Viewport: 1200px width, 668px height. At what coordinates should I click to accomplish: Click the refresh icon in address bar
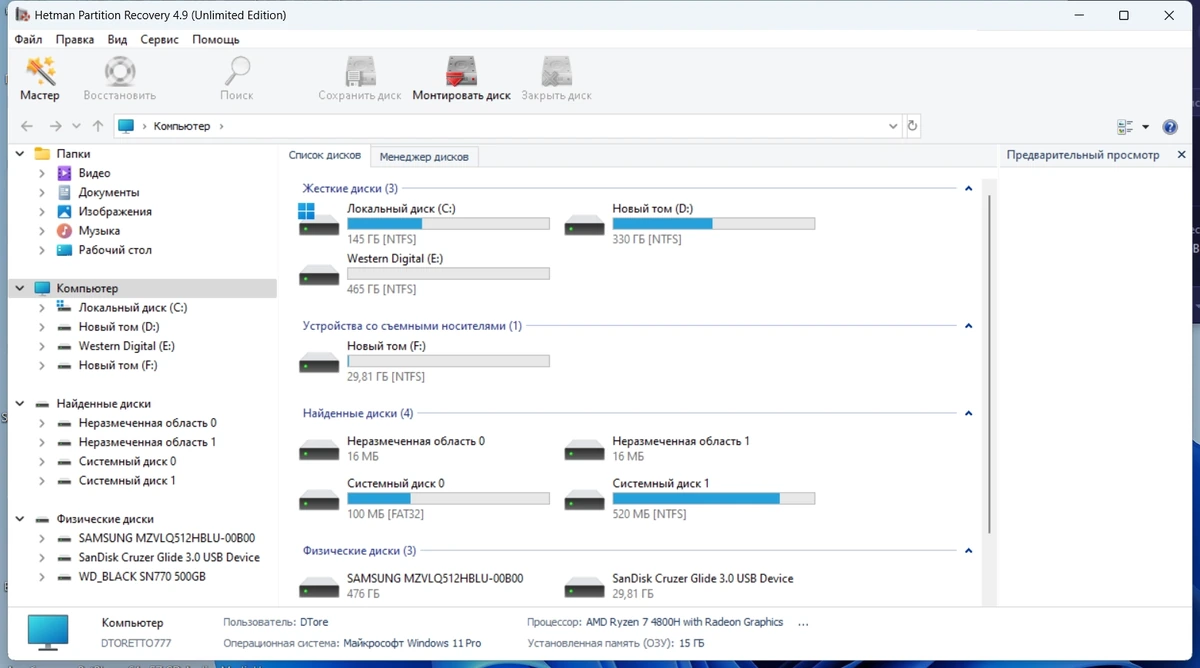pyautogui.click(x=912, y=127)
